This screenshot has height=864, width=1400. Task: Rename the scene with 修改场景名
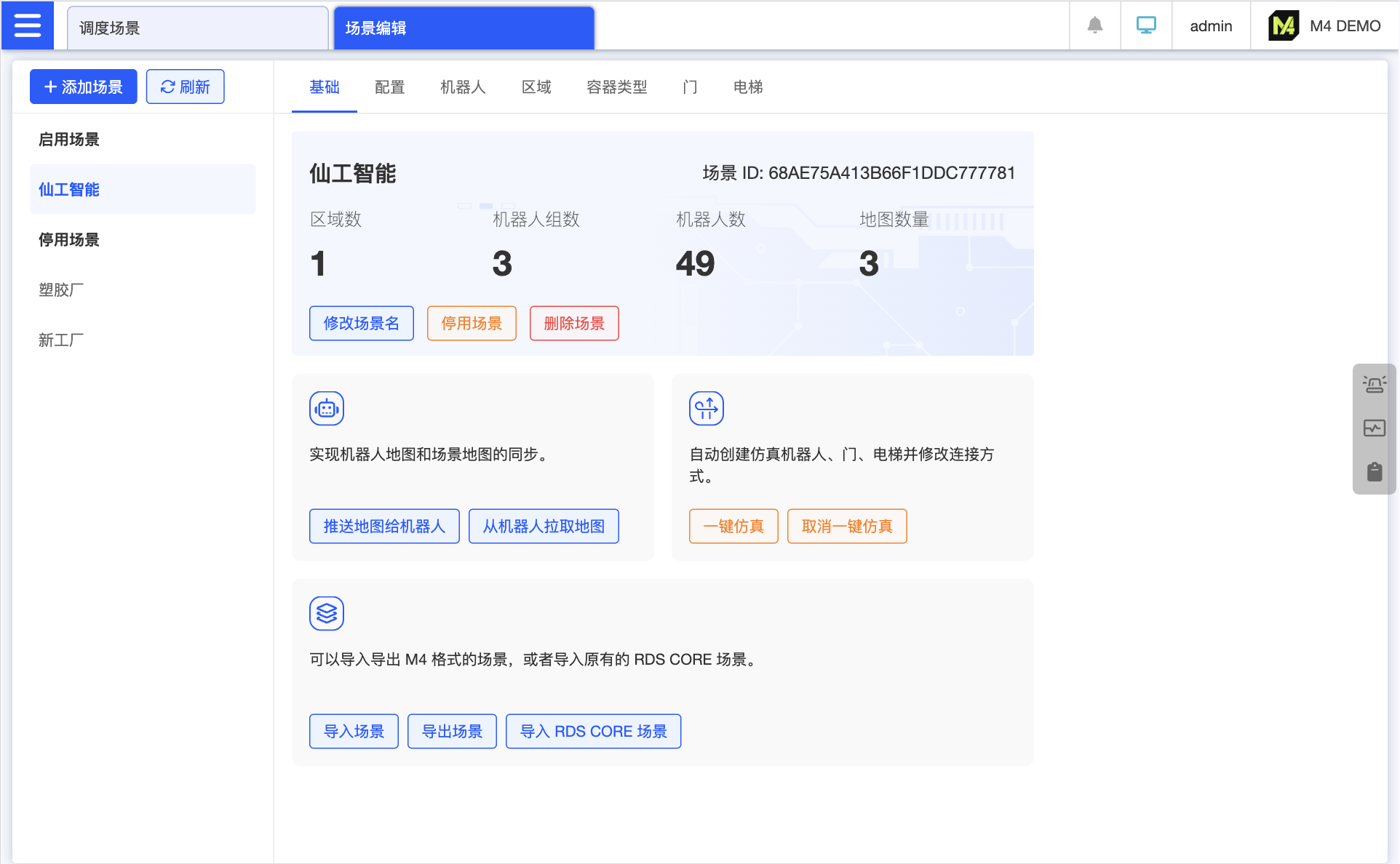click(361, 323)
